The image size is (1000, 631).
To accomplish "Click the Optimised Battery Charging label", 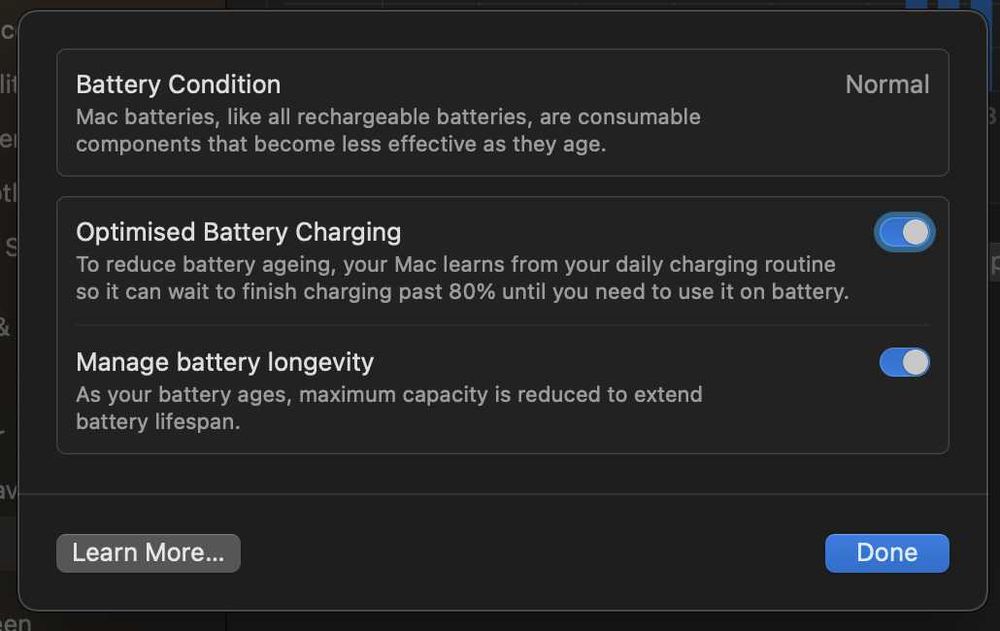I will pos(238,232).
